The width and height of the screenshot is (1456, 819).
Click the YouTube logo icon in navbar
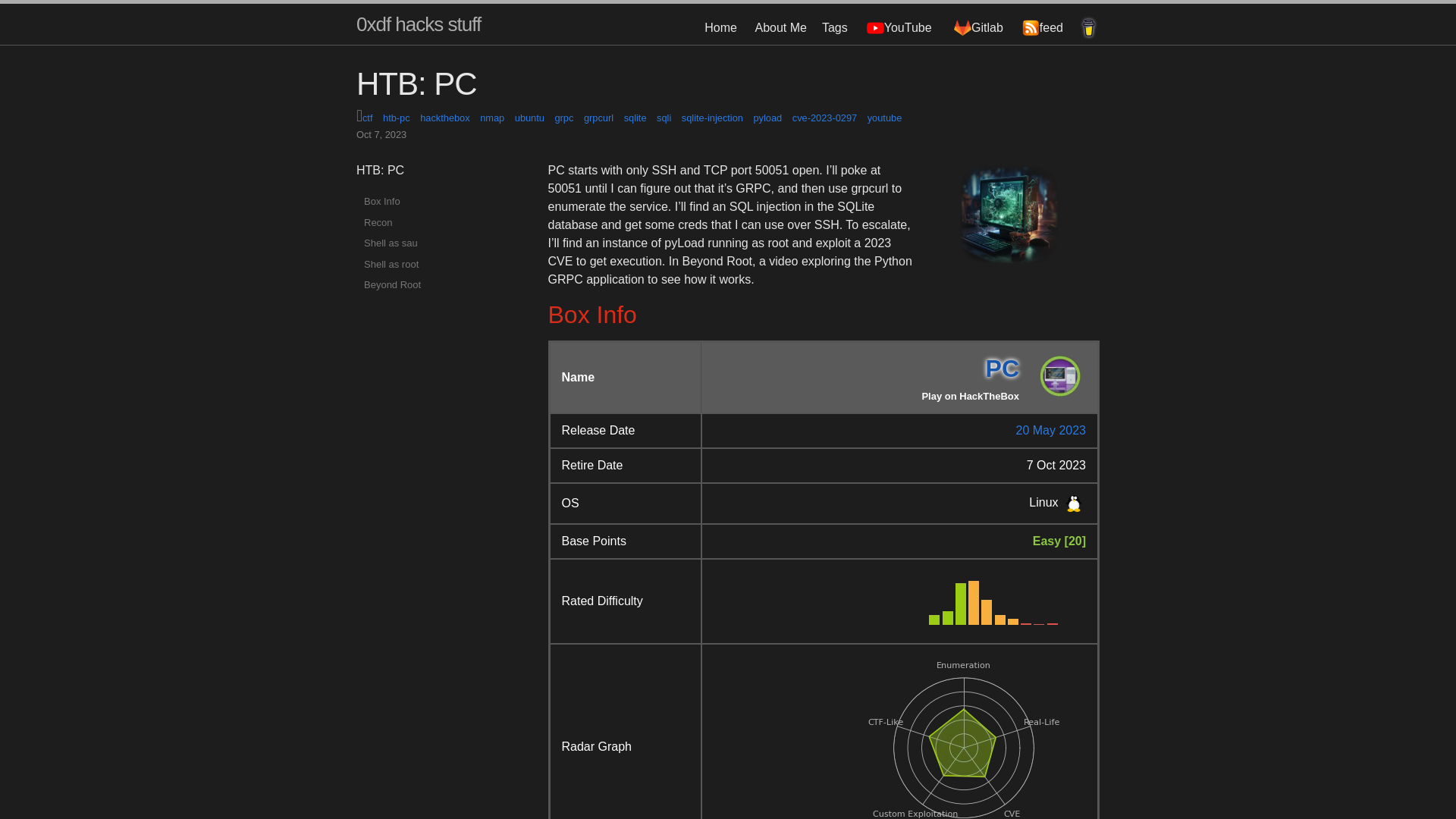(x=875, y=28)
